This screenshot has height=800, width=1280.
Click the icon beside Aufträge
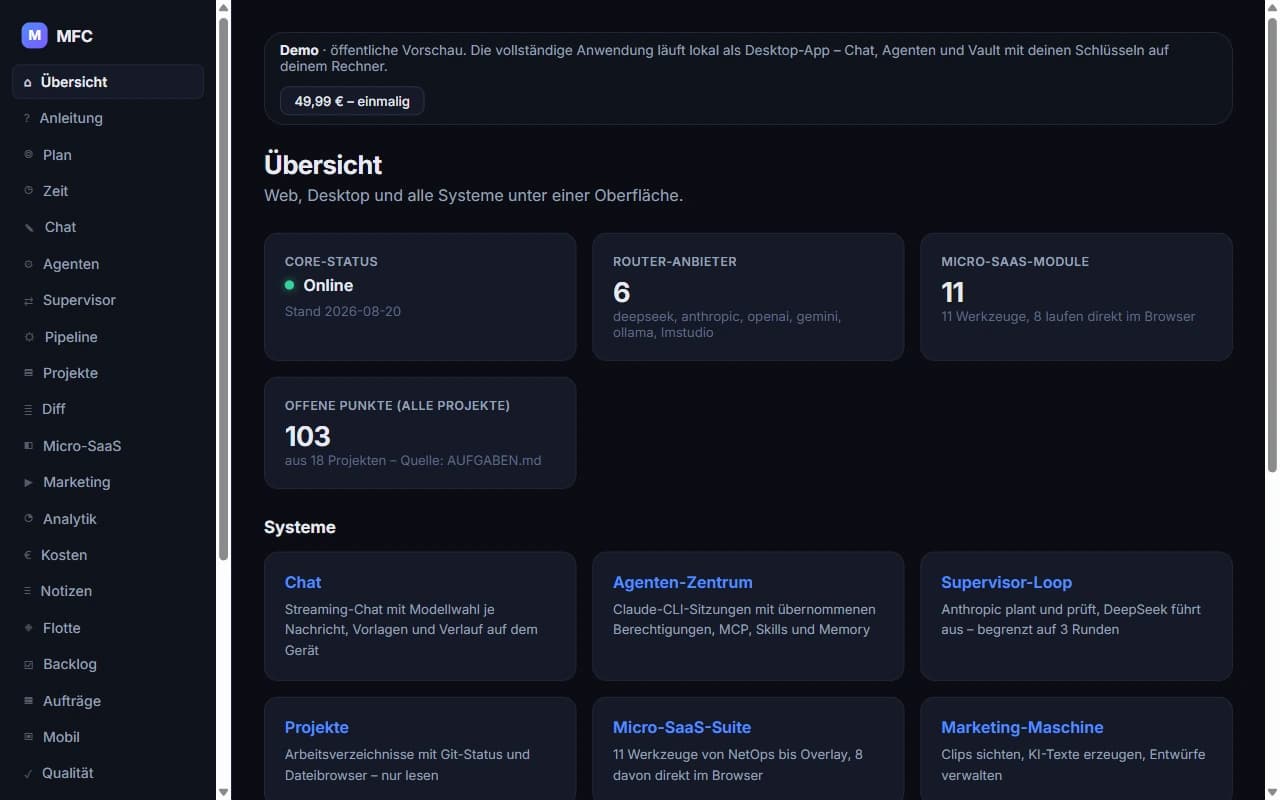pyautogui.click(x=28, y=701)
